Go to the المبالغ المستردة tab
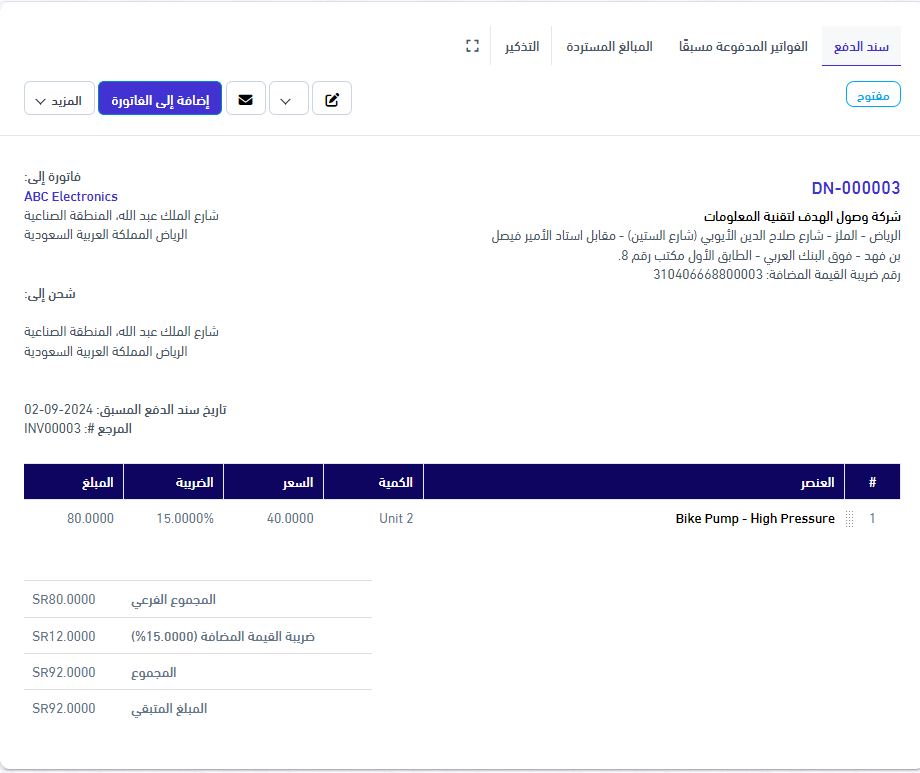This screenshot has width=920, height=773. 609,47
